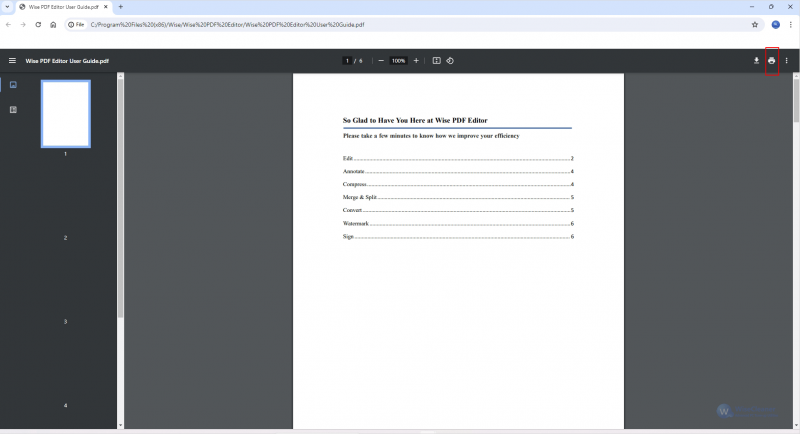Rotate the document counterclockwise
Viewport: 800px width, 434px height.
(x=450, y=61)
